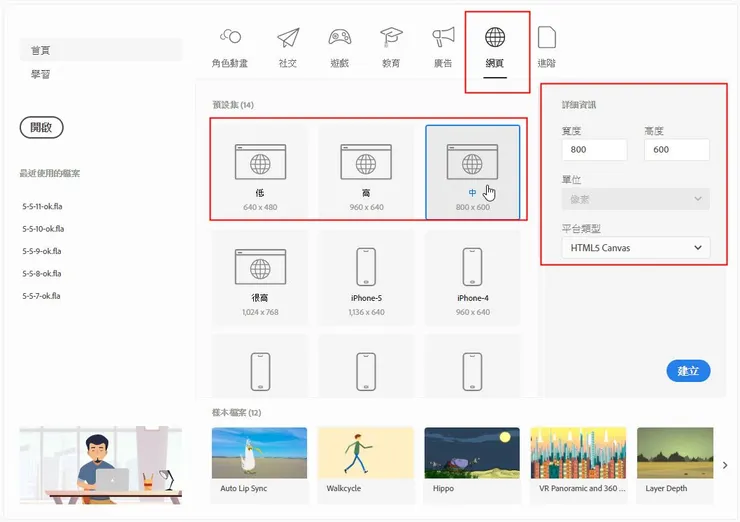Click the 寬度 field showing 800
This screenshot has width=740, height=522.
point(594,150)
